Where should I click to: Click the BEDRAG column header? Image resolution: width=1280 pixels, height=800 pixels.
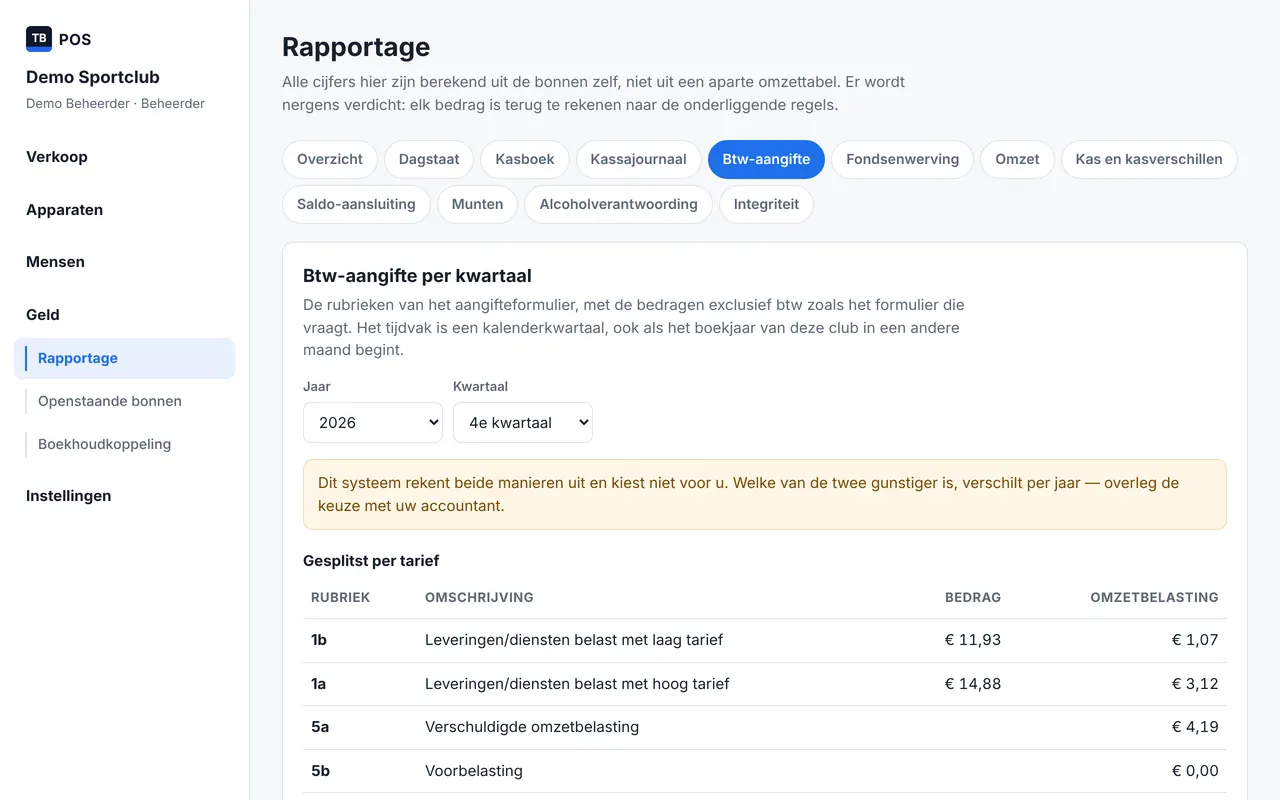click(x=973, y=597)
